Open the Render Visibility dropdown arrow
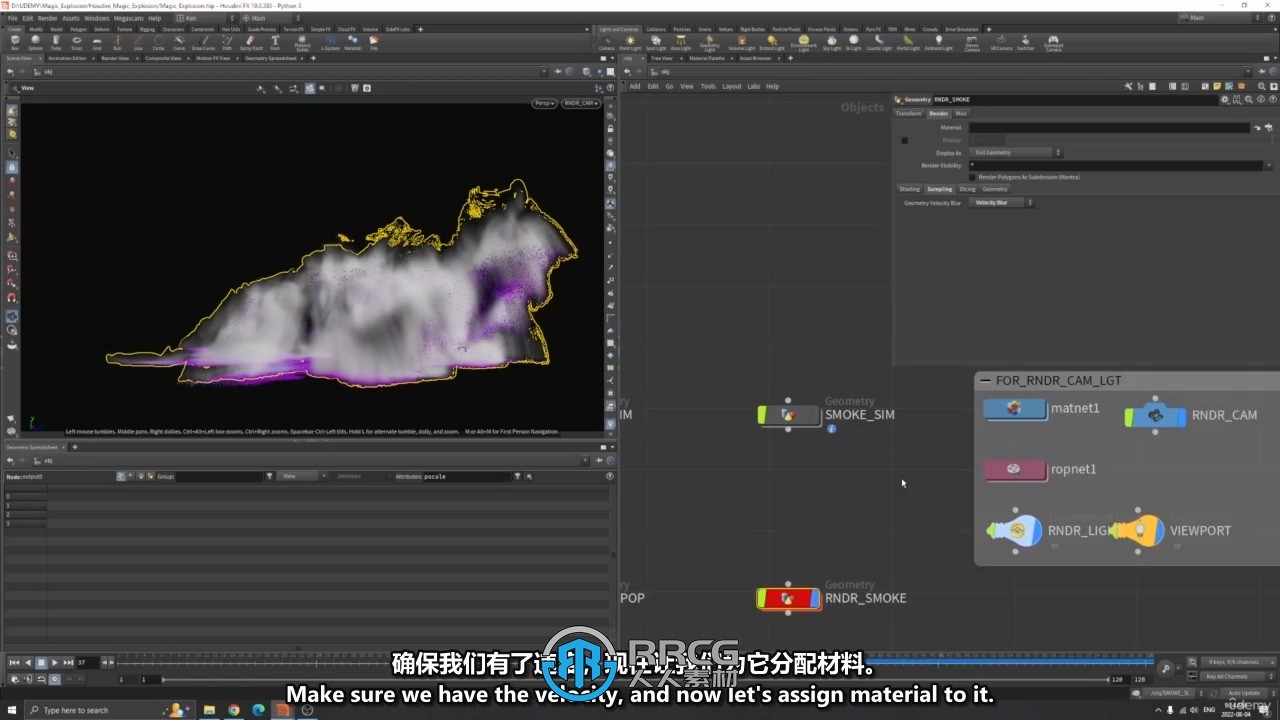 [x=1269, y=165]
